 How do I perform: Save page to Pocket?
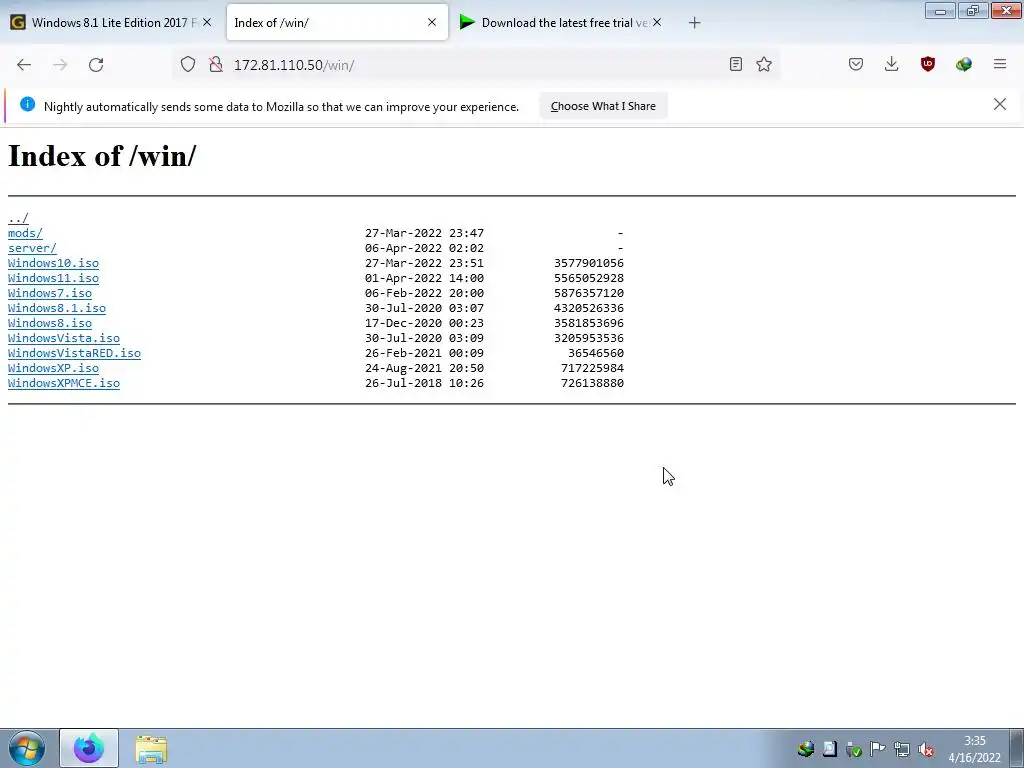click(856, 64)
